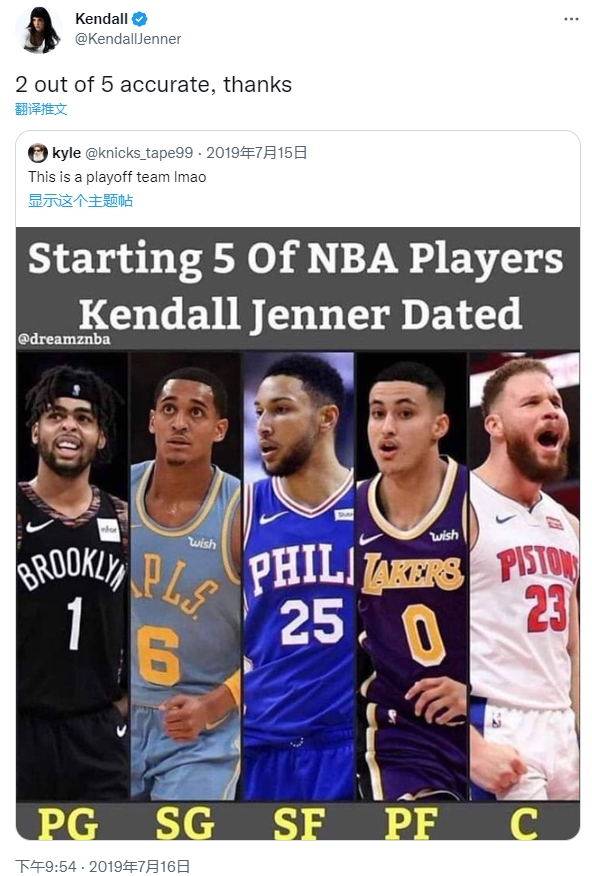Click kyle's small avatar in quoted tweet
The width and height of the screenshot is (592, 876).
coord(37,153)
